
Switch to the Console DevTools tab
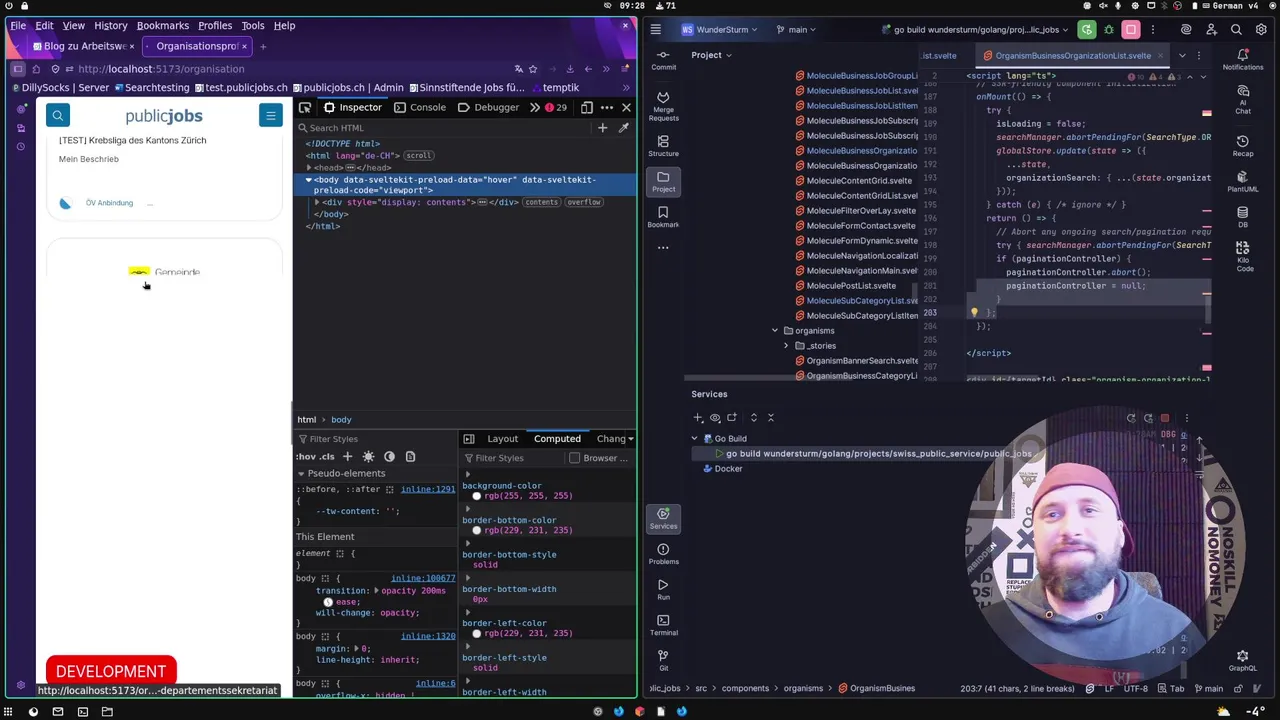tap(420, 107)
